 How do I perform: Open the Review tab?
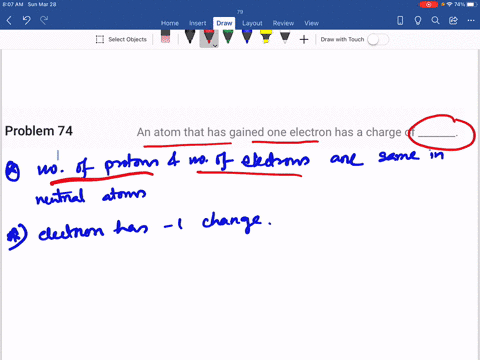tap(283, 23)
